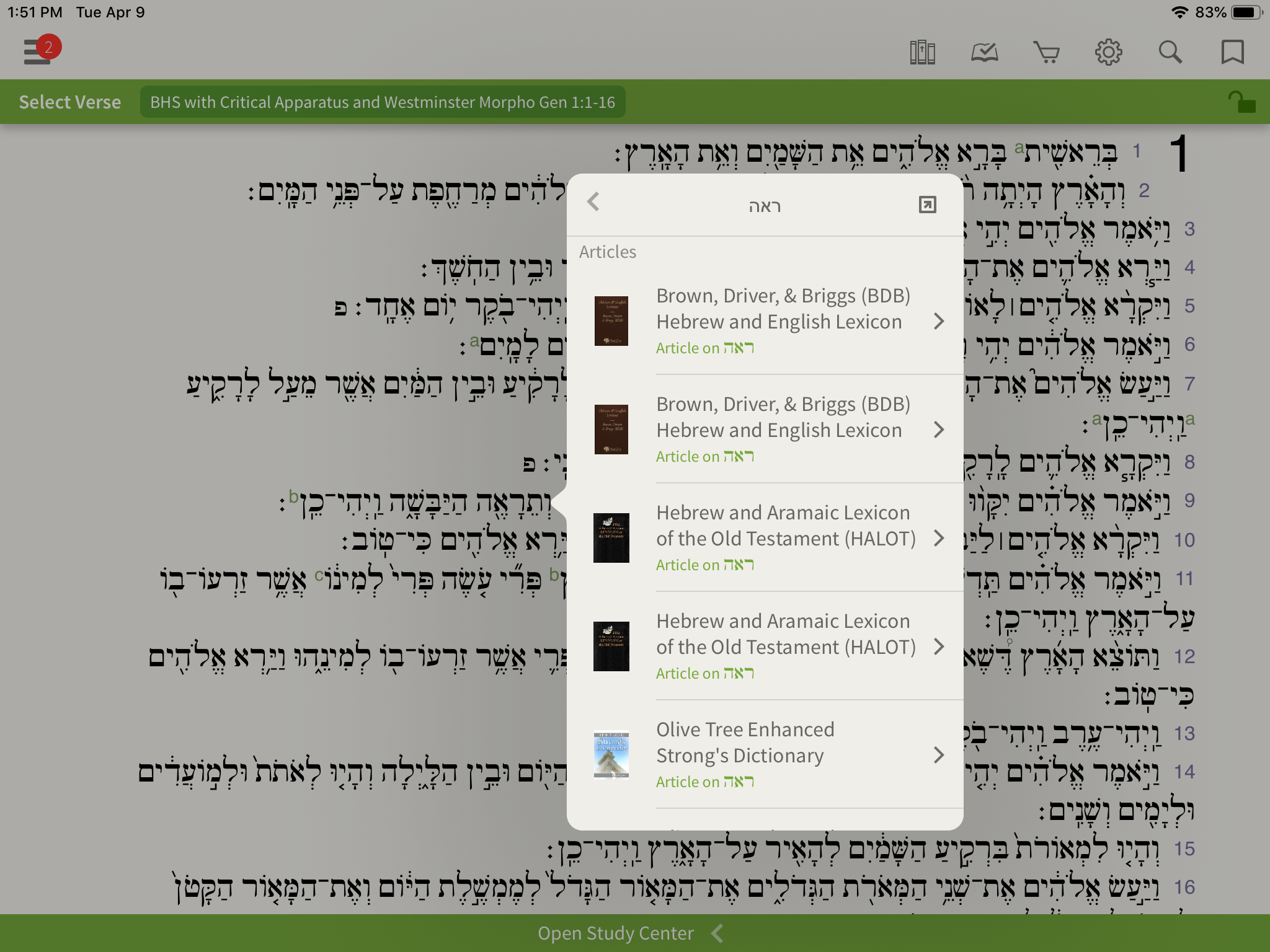Open the reading plans checkmark icon

pyautogui.click(x=984, y=53)
